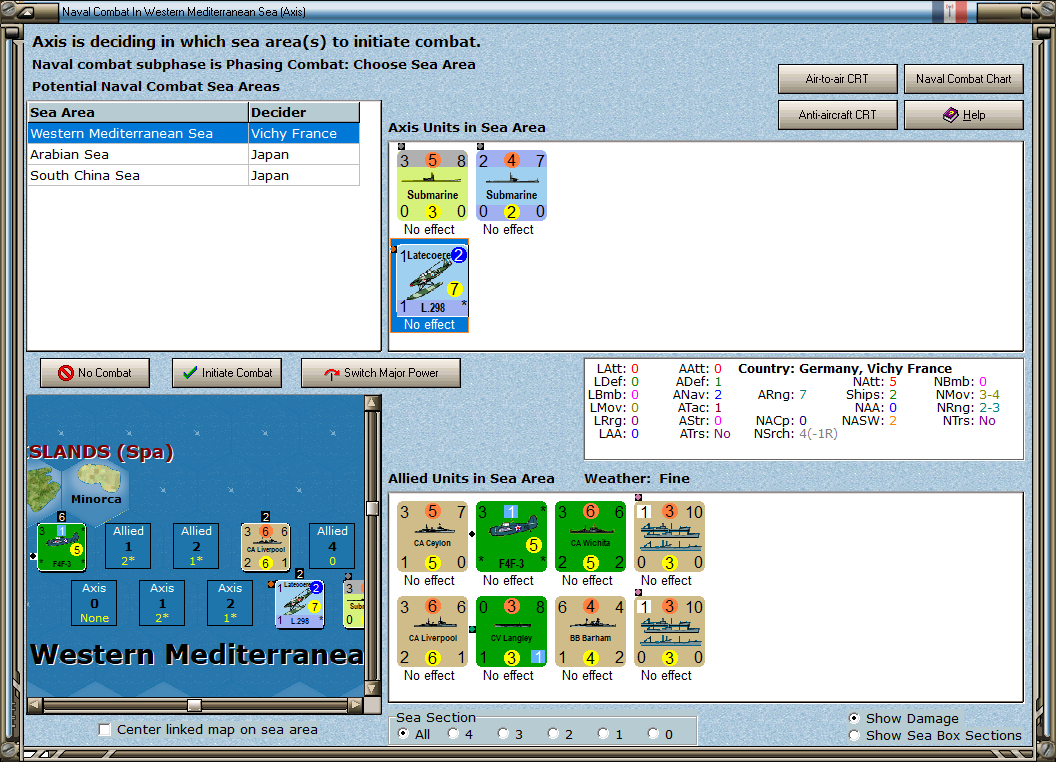Enable Center linked map on sea area
This screenshot has width=1056, height=762.
[x=105, y=730]
